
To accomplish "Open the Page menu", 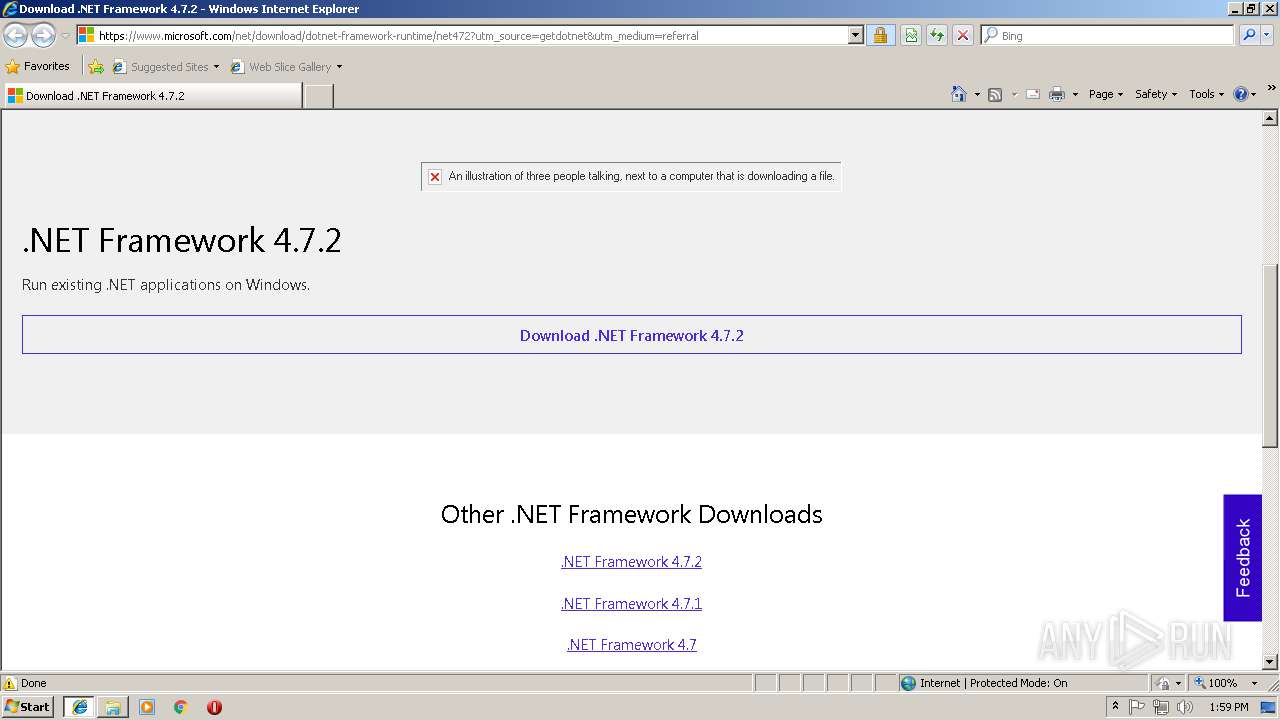I will 1106,94.
